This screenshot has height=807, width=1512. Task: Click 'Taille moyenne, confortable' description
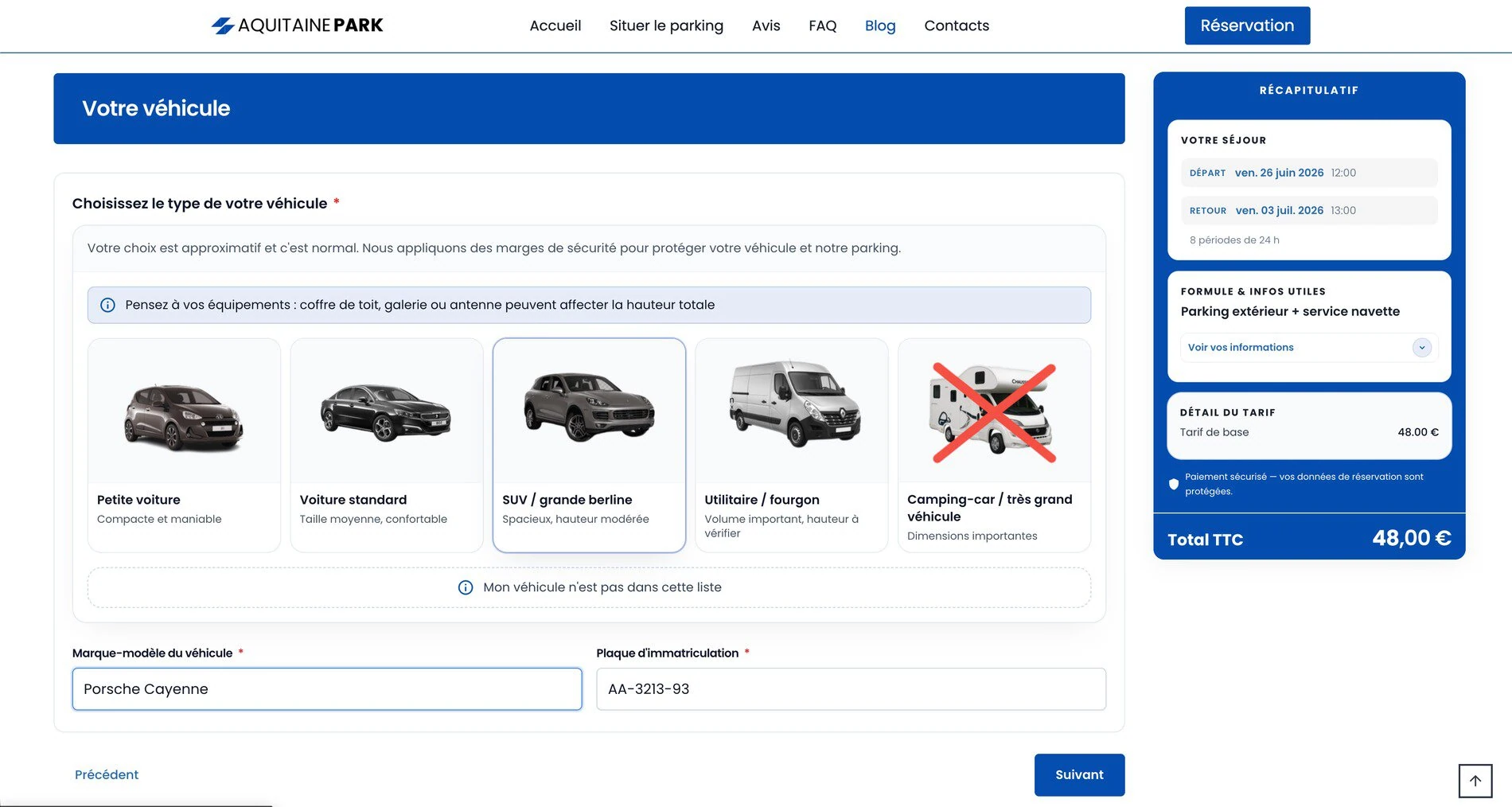coord(373,519)
